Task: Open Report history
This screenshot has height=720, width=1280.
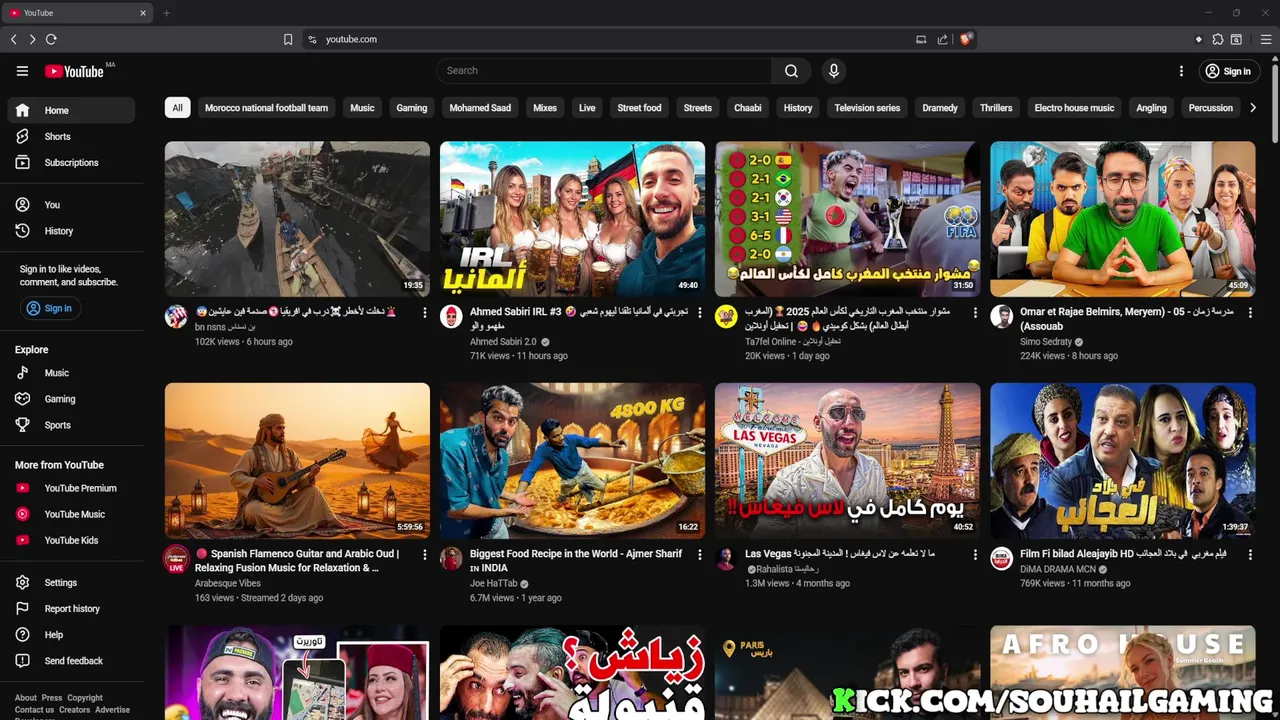Action: tap(70, 608)
